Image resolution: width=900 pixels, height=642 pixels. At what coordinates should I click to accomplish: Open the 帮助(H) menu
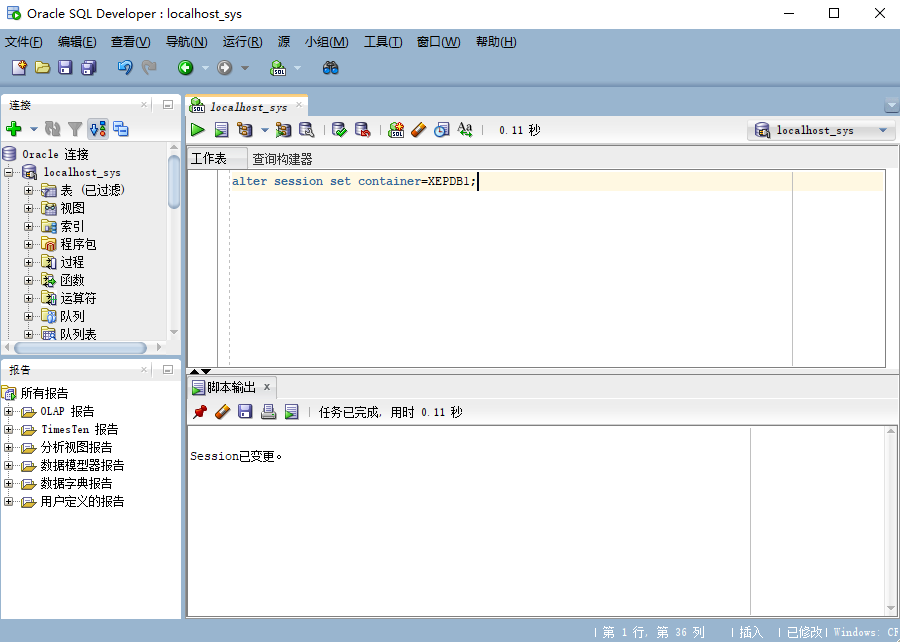coord(496,42)
